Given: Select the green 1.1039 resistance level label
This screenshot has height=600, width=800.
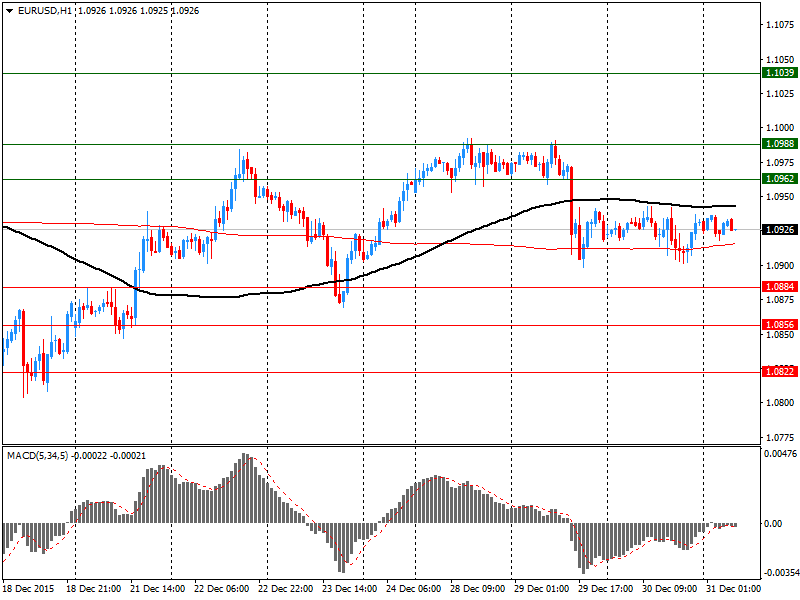Looking at the screenshot, I should click(x=780, y=73).
